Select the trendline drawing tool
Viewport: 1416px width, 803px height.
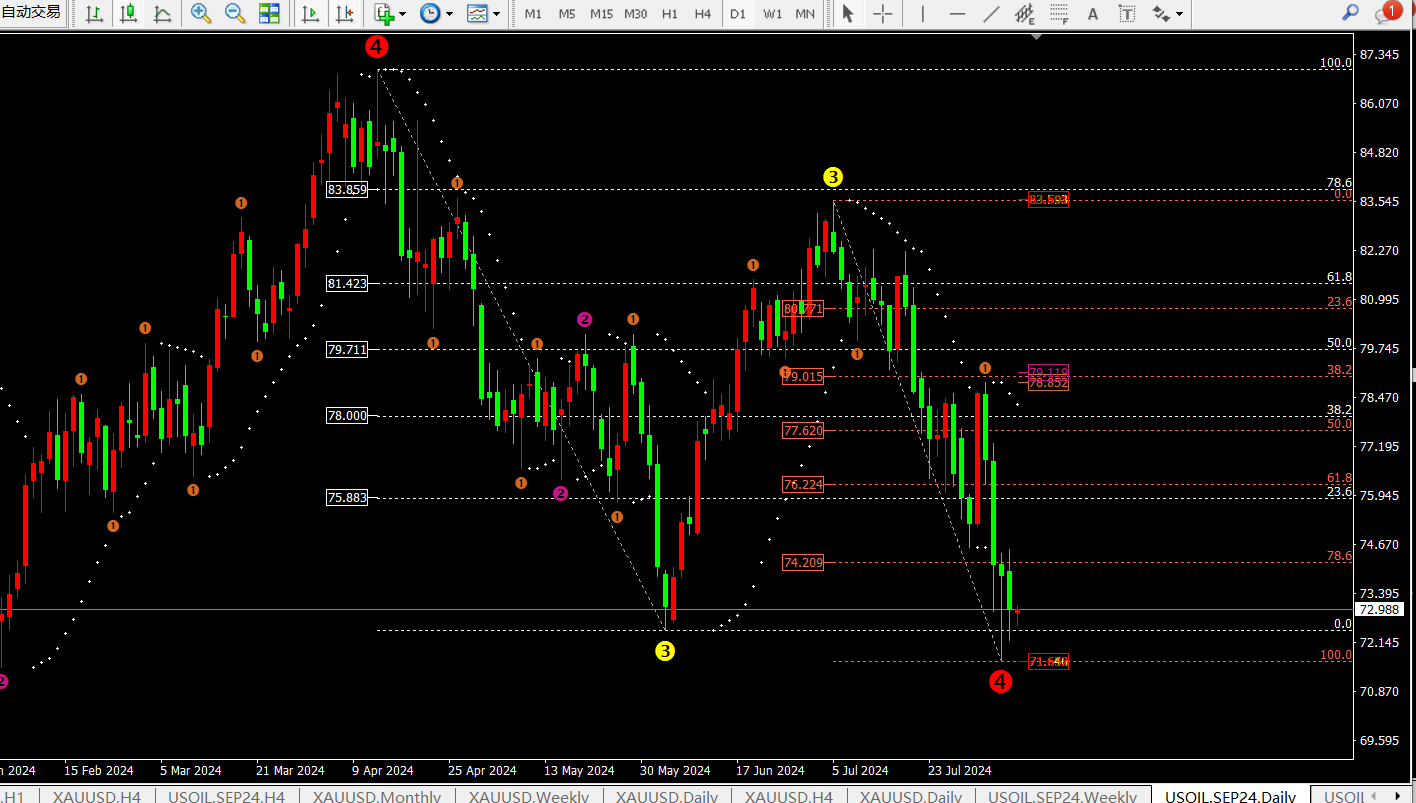(991, 14)
